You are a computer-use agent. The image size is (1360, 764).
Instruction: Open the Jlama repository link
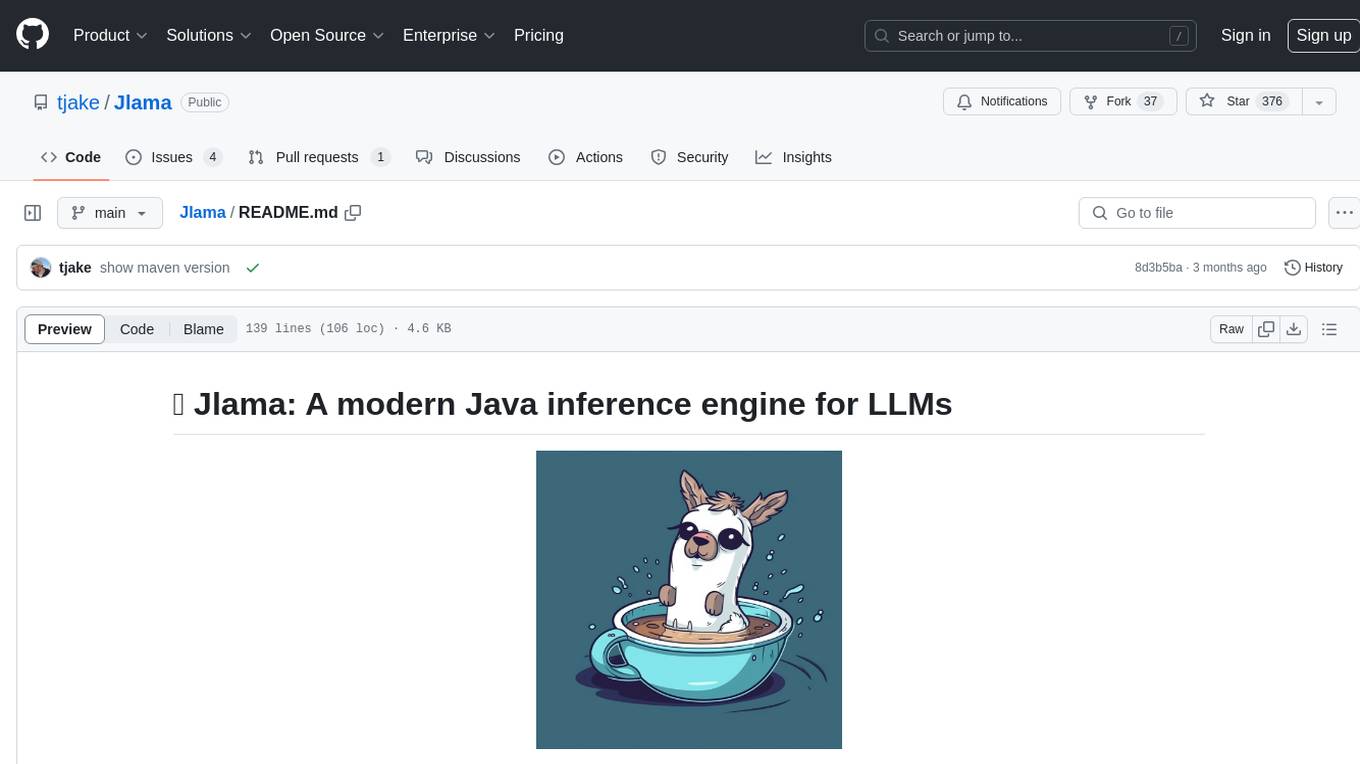[x=143, y=102]
